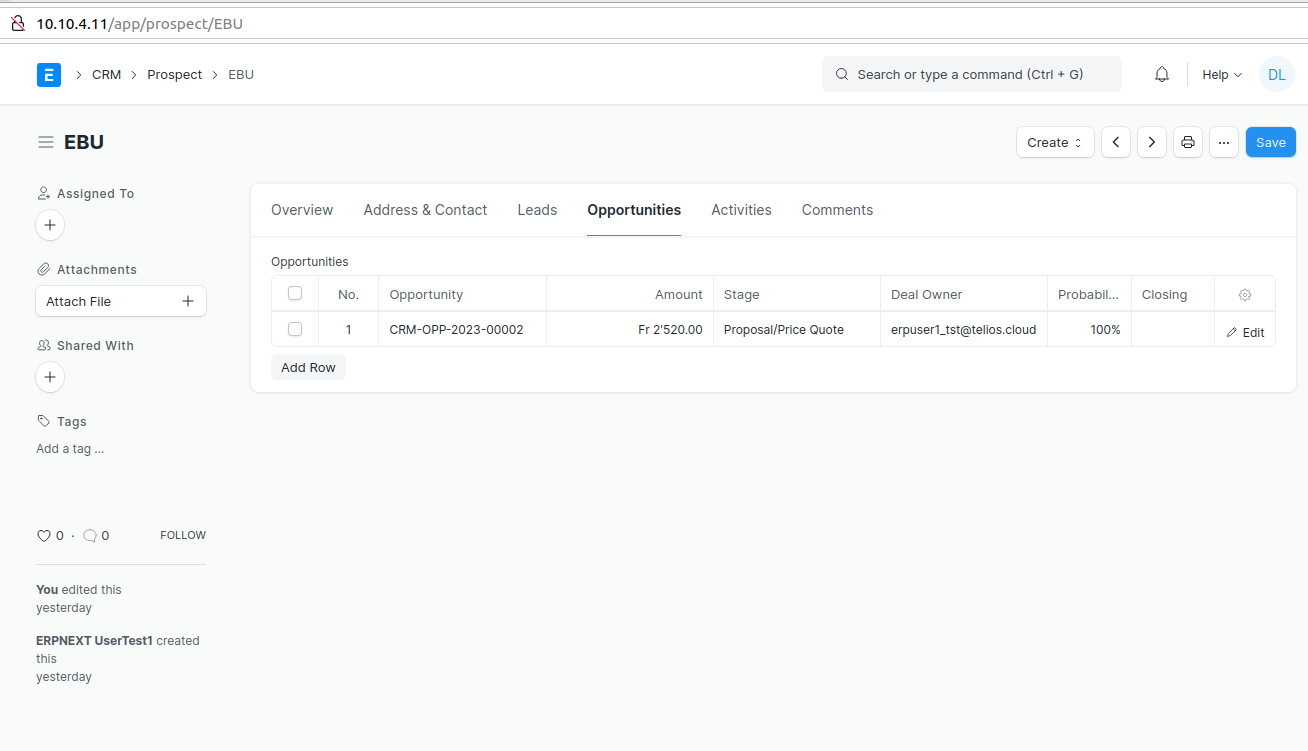Add a new row to Opportunities
Image resolution: width=1308 pixels, height=751 pixels.
(x=308, y=367)
